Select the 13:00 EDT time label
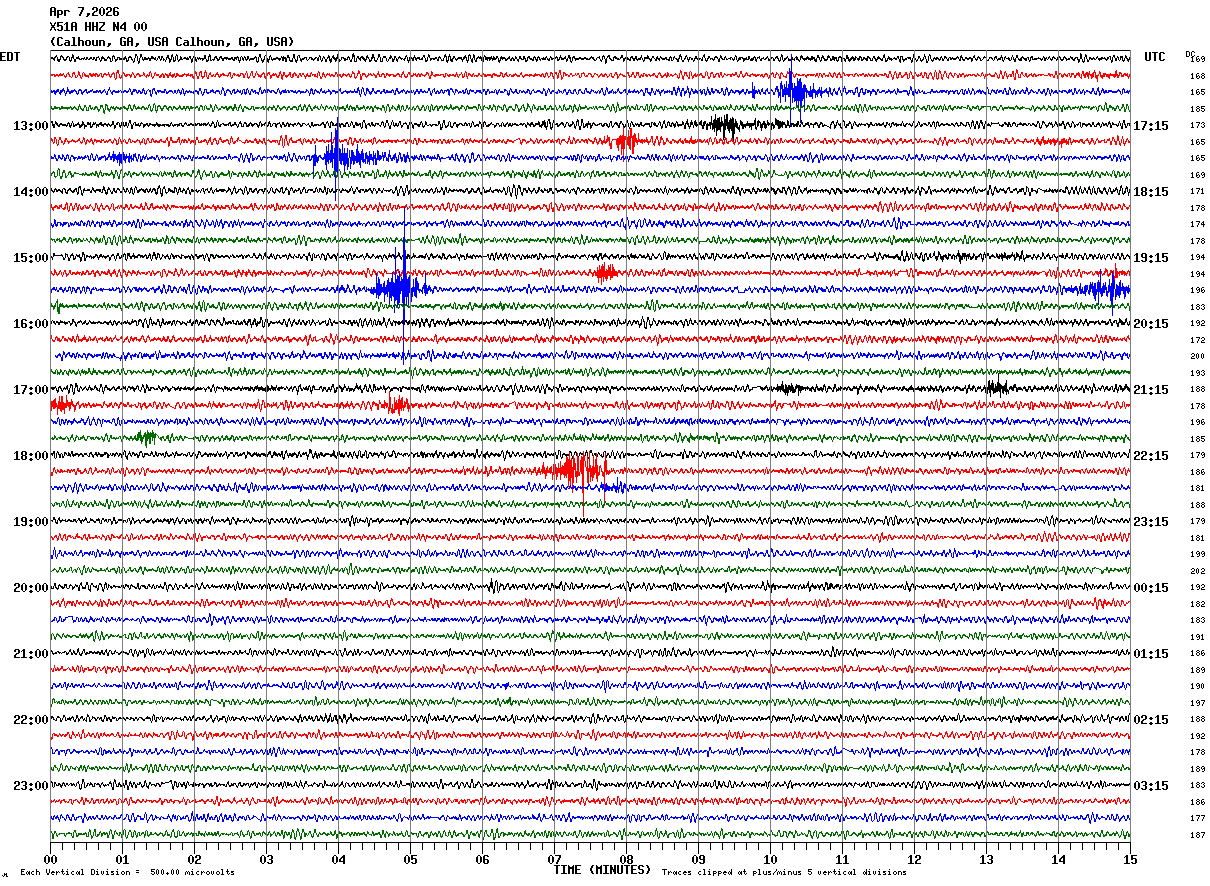The width and height of the screenshot is (1210, 886). [x=31, y=126]
